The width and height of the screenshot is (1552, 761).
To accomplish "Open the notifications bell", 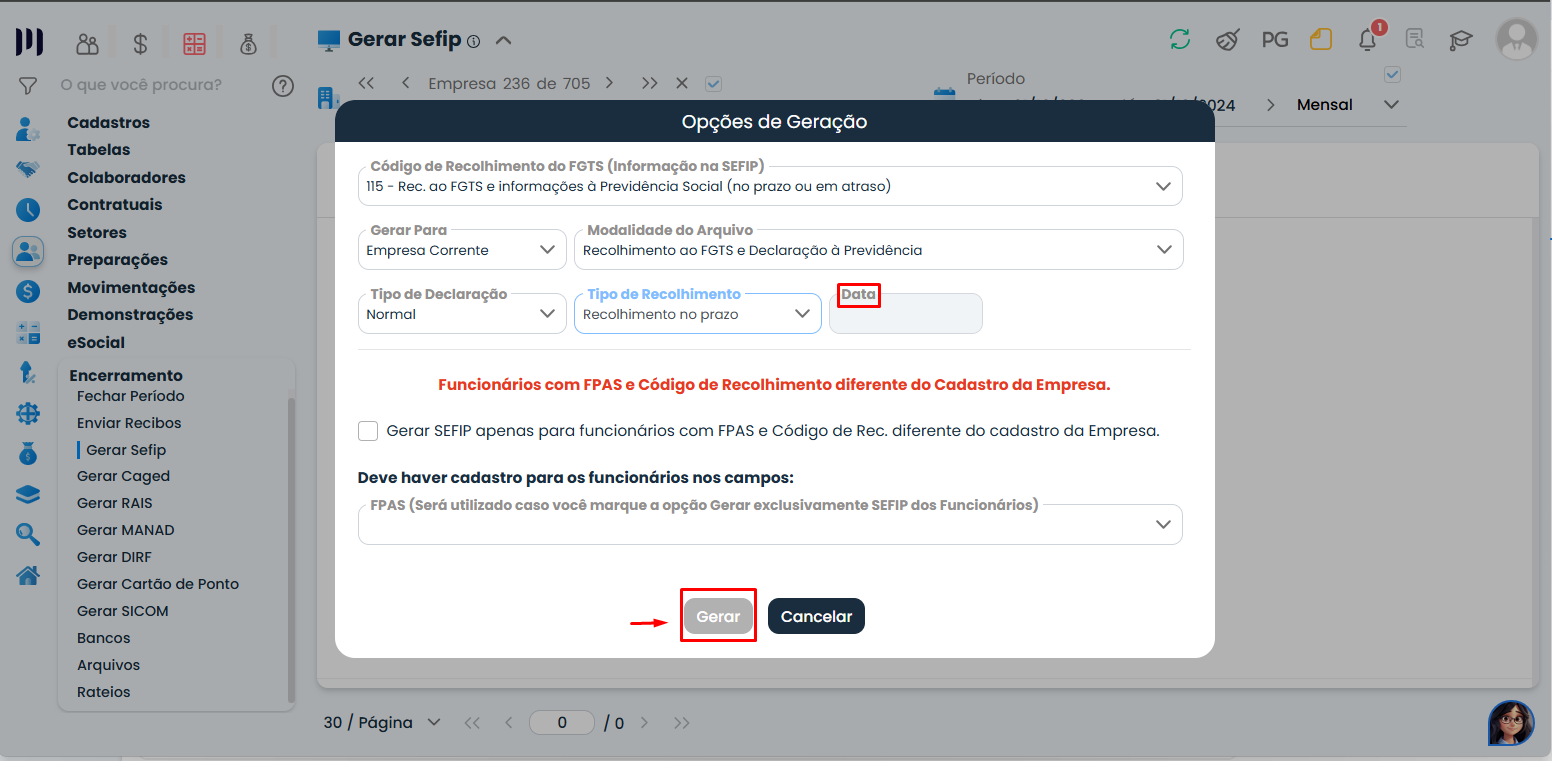I will coord(1368,40).
